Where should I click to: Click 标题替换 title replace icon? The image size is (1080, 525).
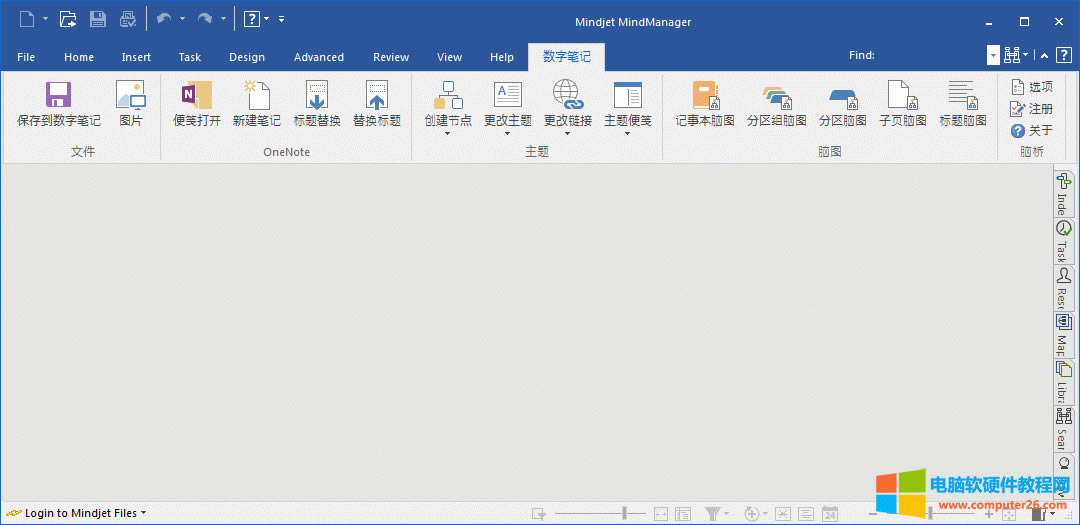pos(317,96)
